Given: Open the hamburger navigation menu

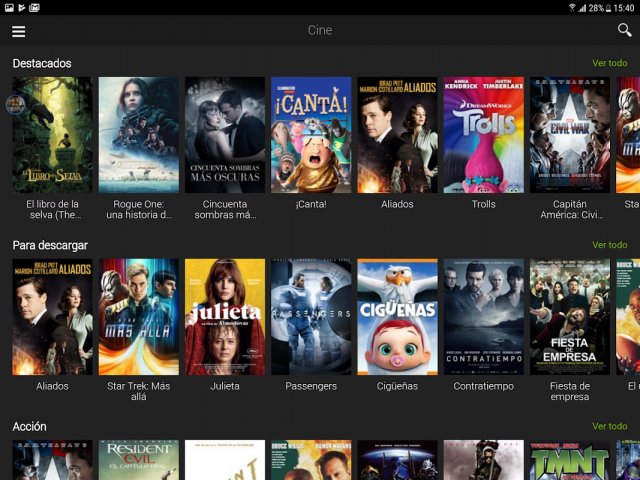Looking at the screenshot, I should 18,31.
